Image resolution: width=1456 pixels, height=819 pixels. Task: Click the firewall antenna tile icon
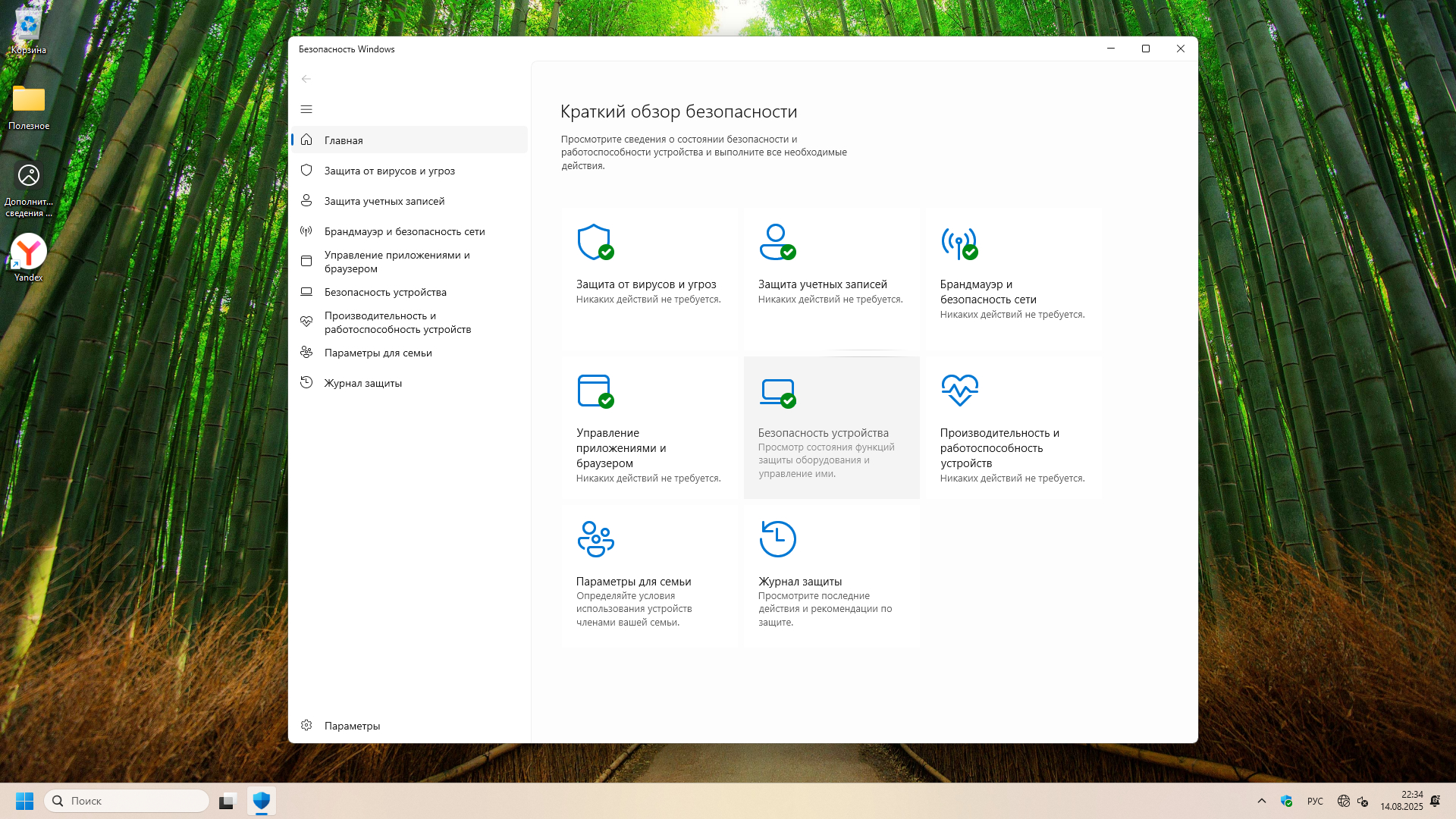pos(959,243)
